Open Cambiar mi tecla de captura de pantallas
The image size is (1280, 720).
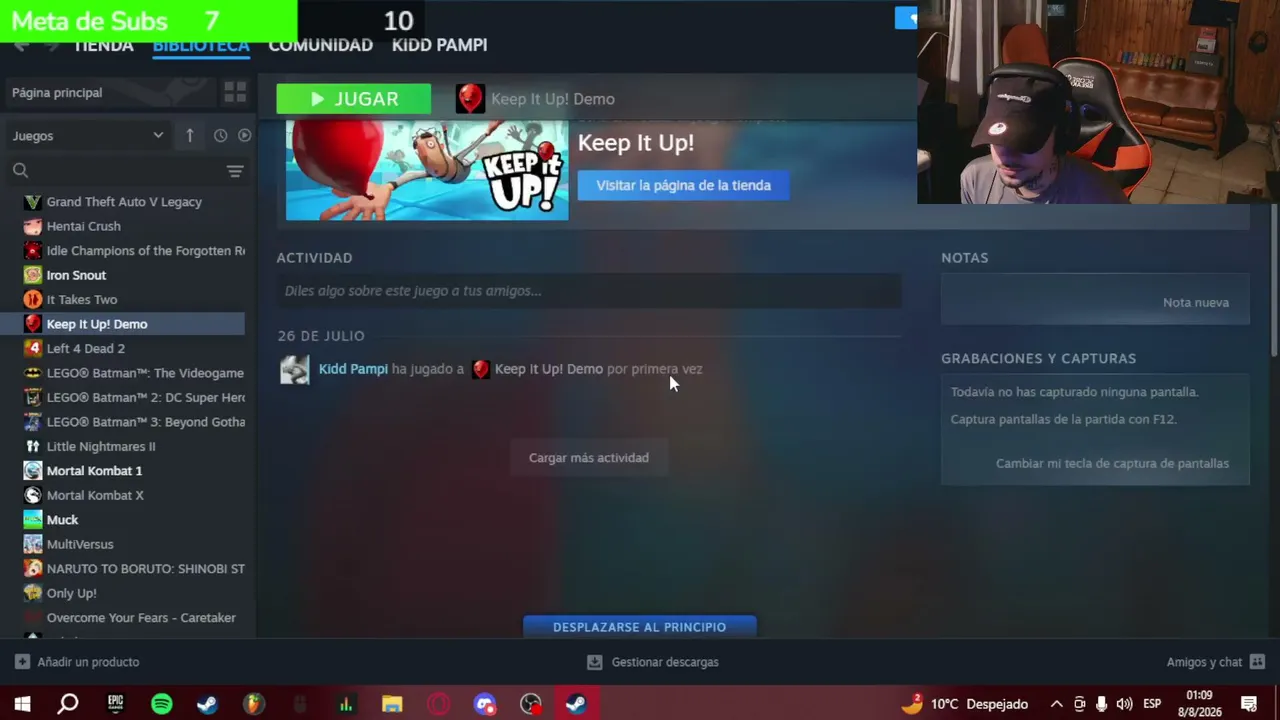tap(1112, 463)
